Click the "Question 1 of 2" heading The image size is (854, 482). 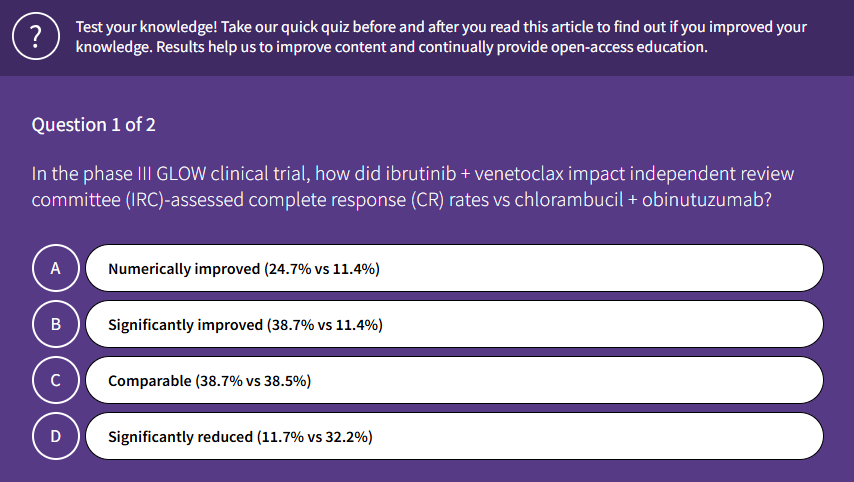coord(94,125)
